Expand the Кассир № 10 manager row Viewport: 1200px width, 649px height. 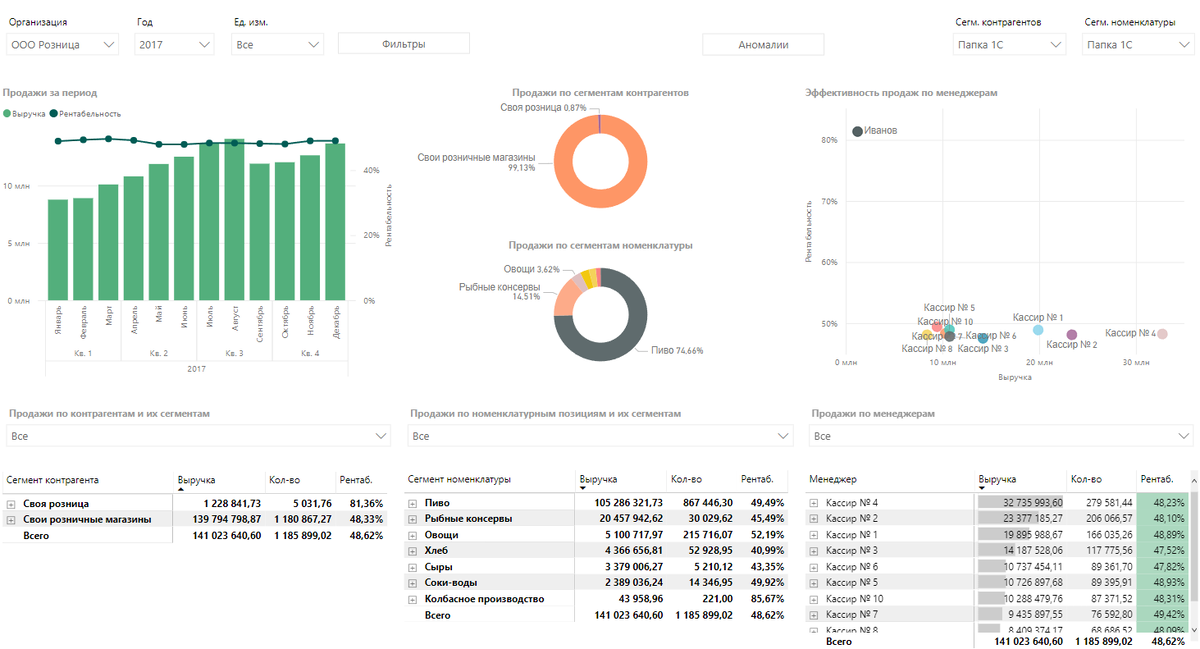814,599
